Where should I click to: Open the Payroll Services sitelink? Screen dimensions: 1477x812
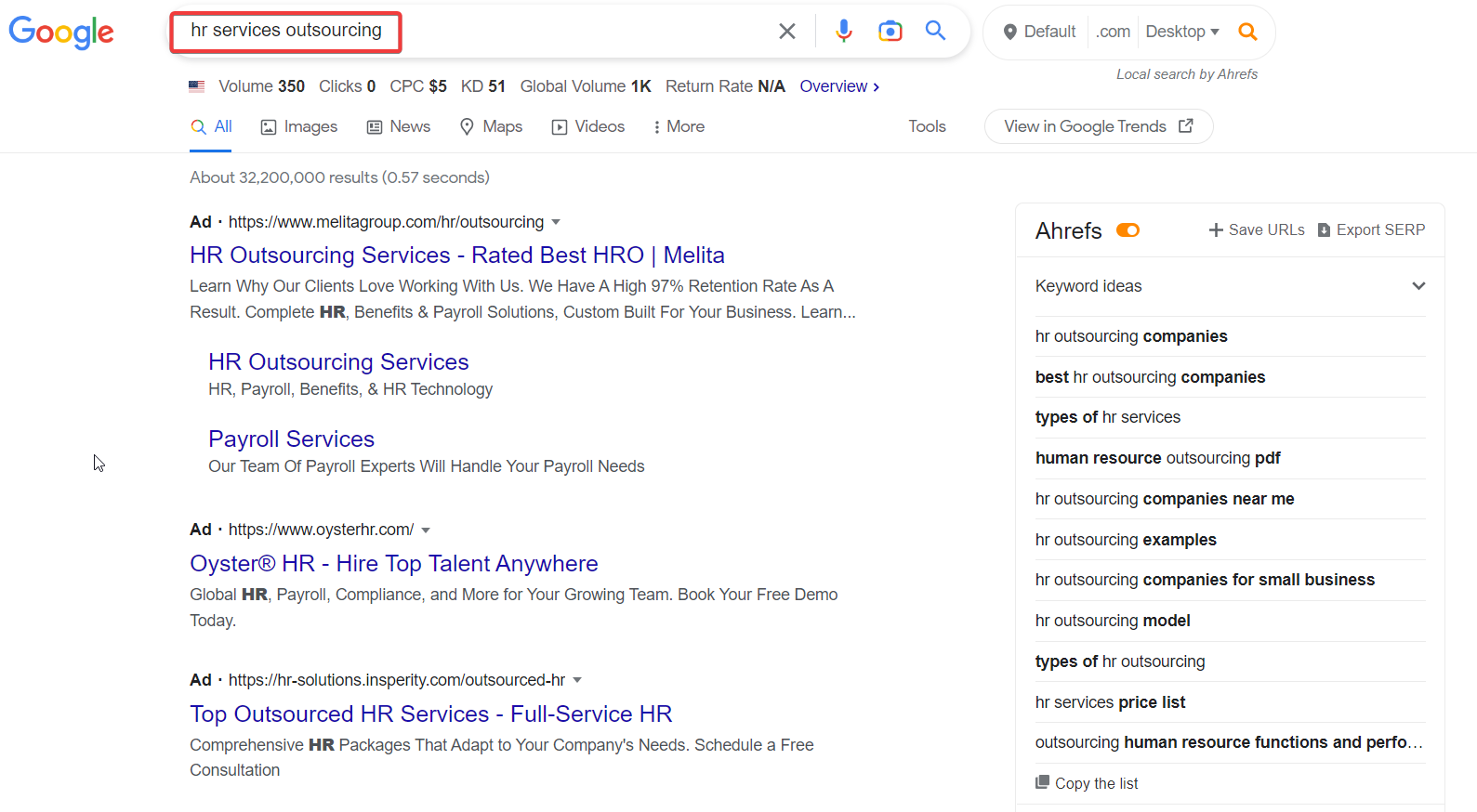click(291, 439)
